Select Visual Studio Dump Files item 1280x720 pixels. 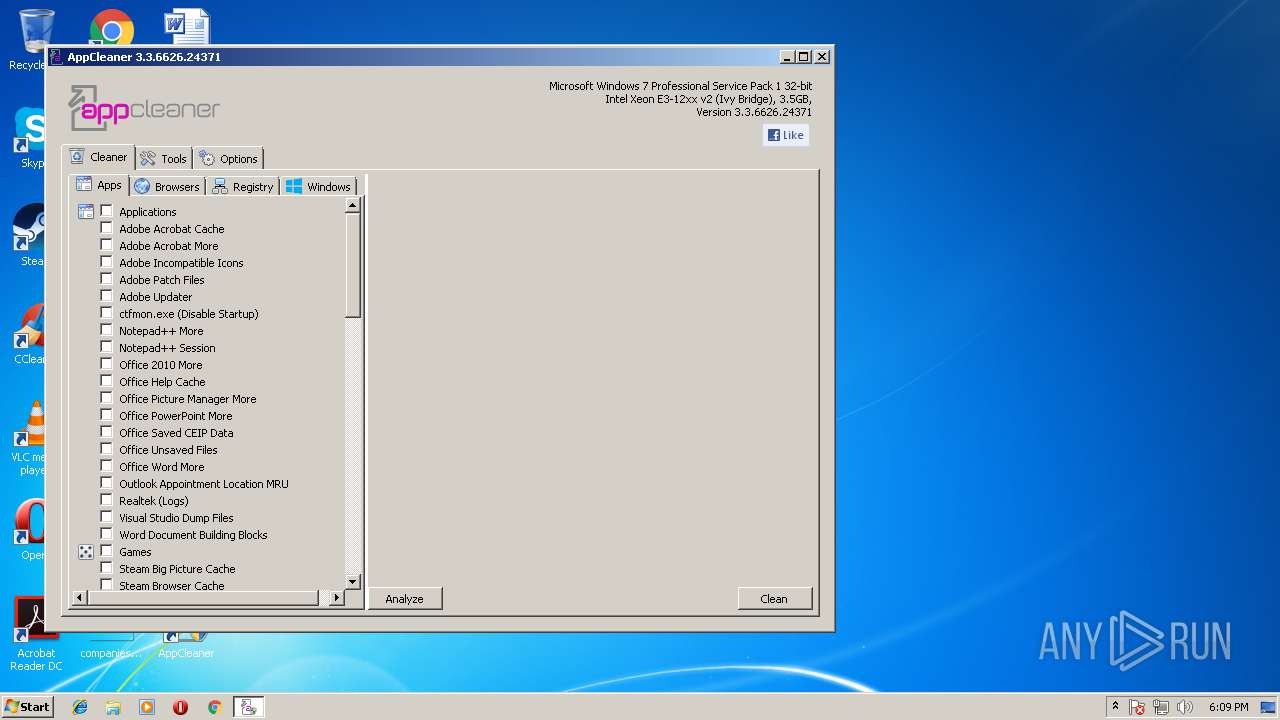tap(176, 518)
